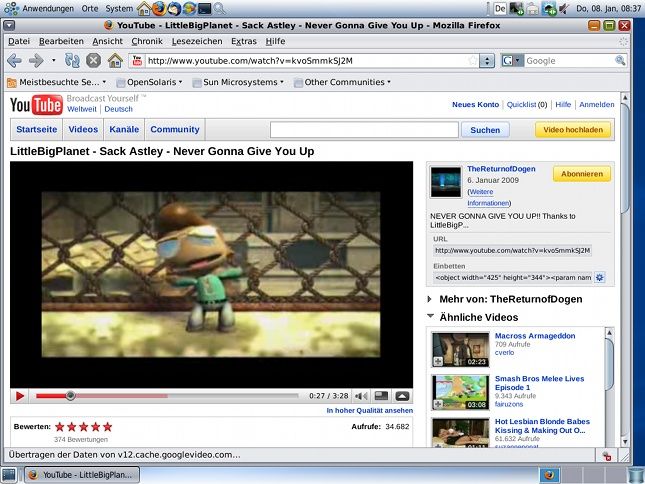Open the Extras menu

[244, 41]
